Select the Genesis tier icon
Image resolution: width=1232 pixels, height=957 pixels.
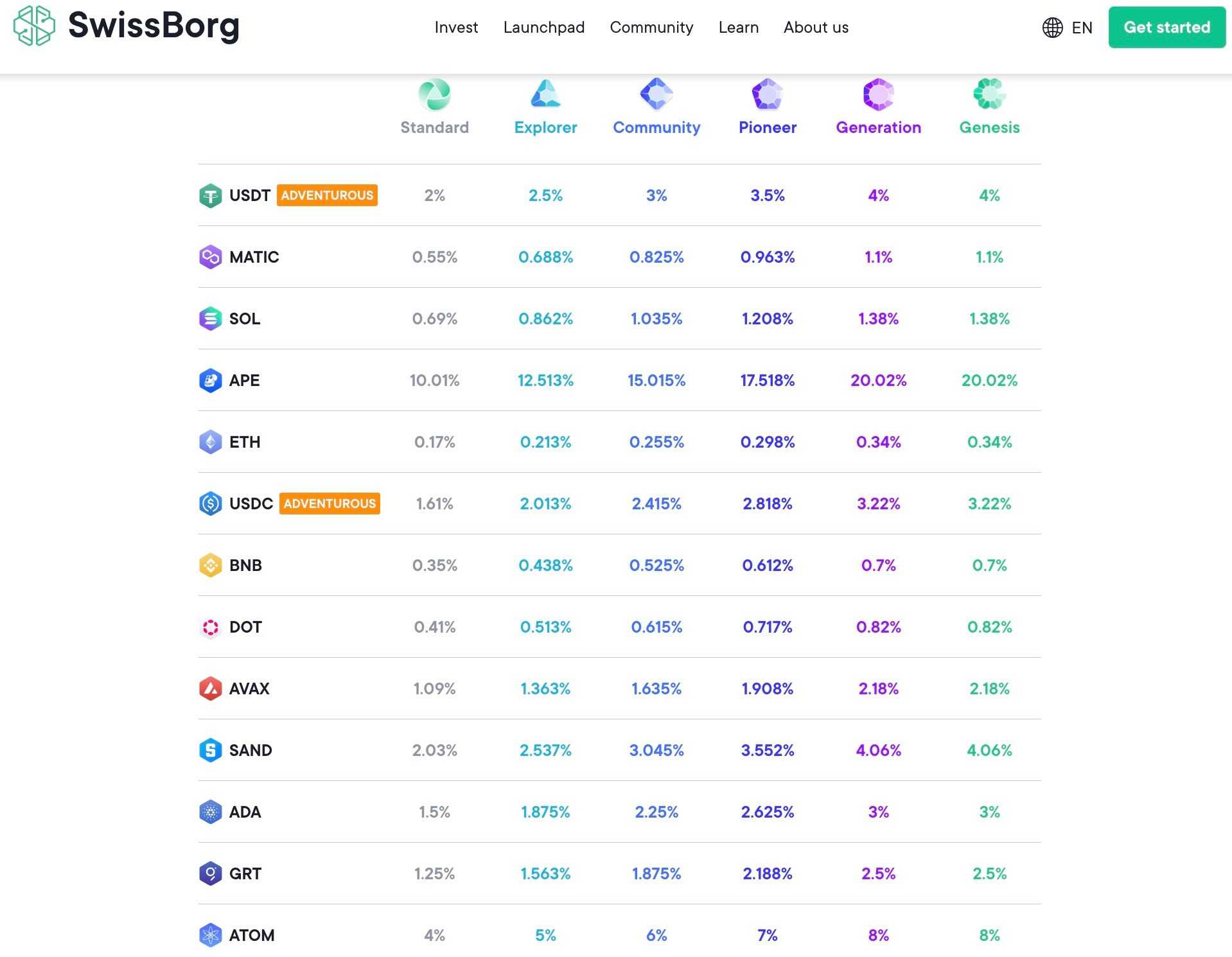(989, 94)
